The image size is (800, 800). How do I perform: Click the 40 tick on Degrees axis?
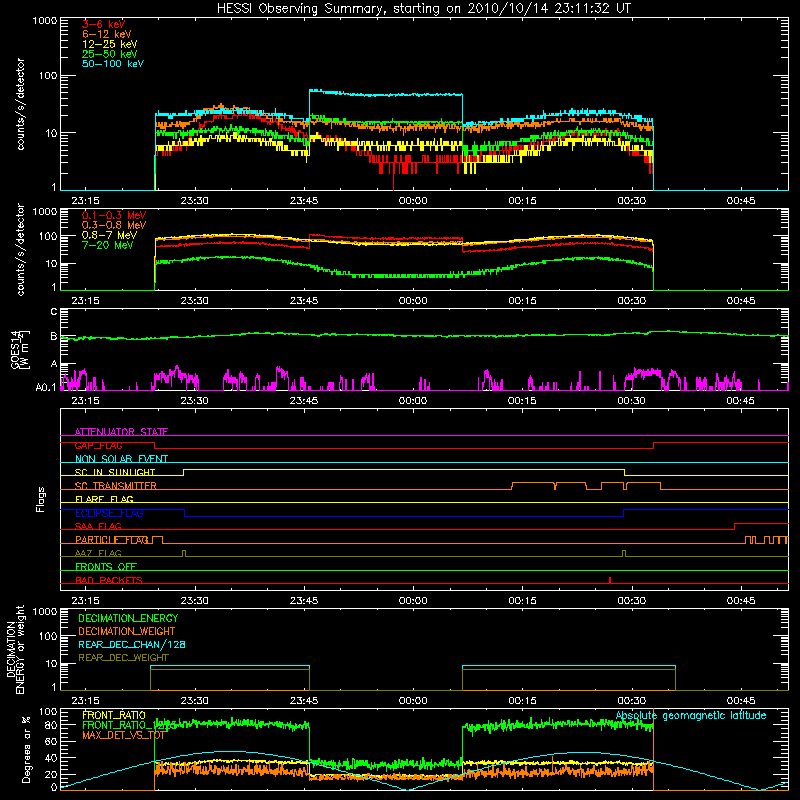(51, 758)
